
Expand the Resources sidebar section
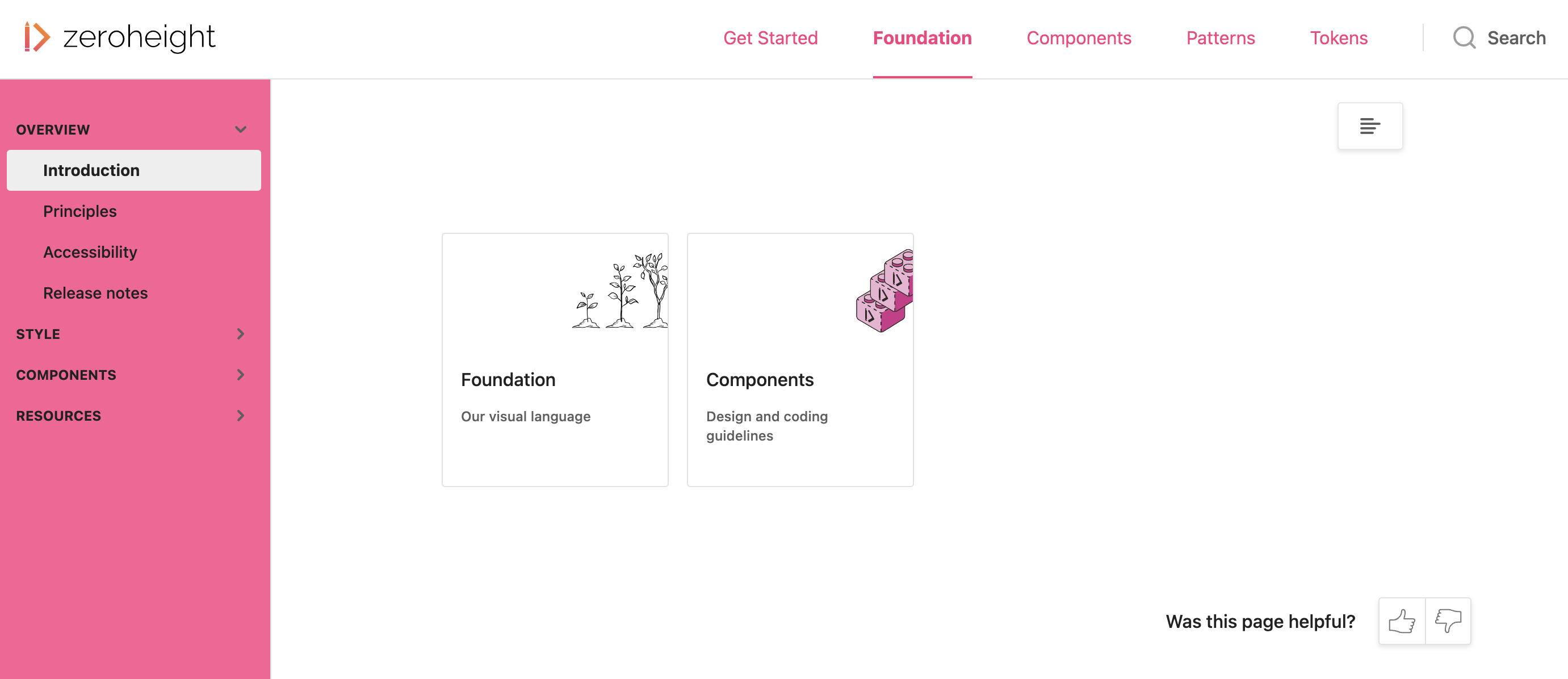click(241, 416)
